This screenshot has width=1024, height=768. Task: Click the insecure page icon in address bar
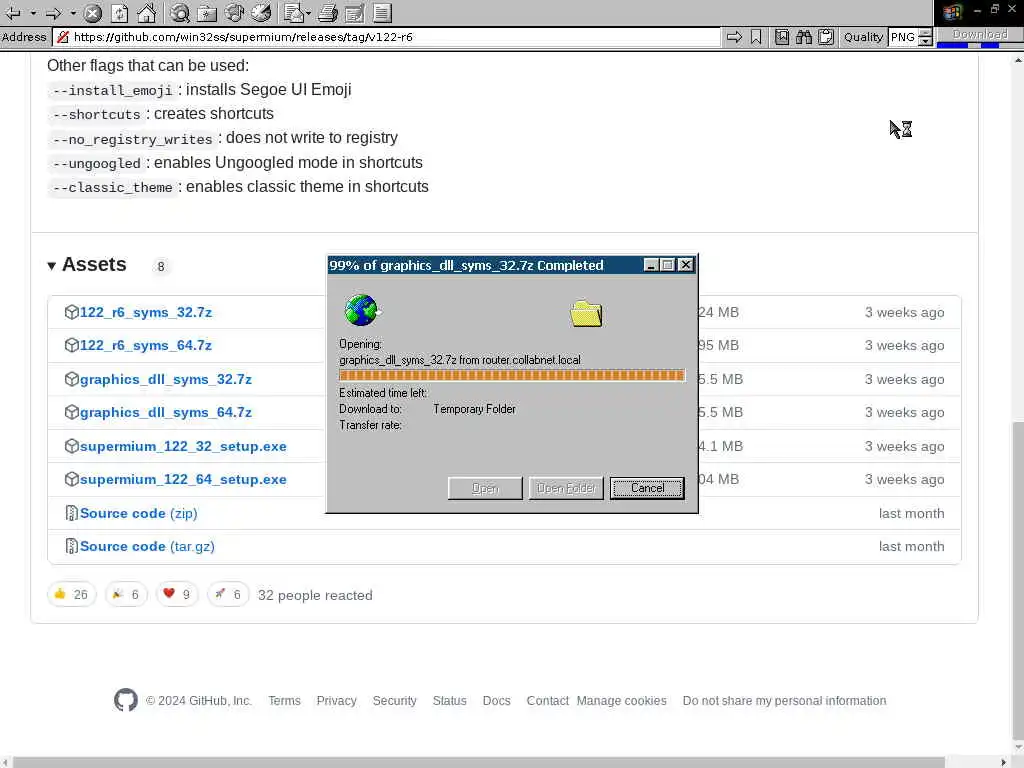(63, 37)
